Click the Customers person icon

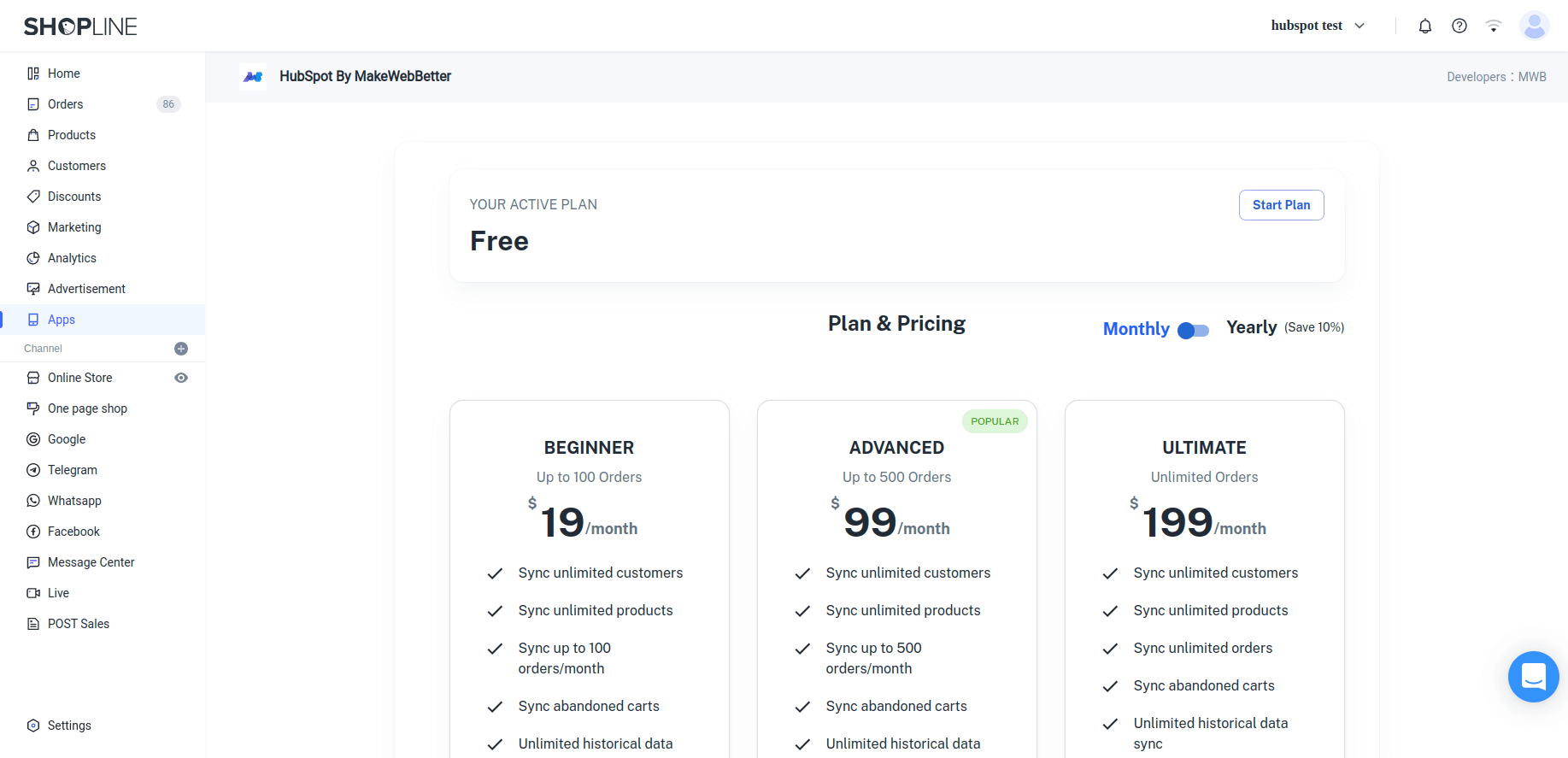pyautogui.click(x=33, y=166)
